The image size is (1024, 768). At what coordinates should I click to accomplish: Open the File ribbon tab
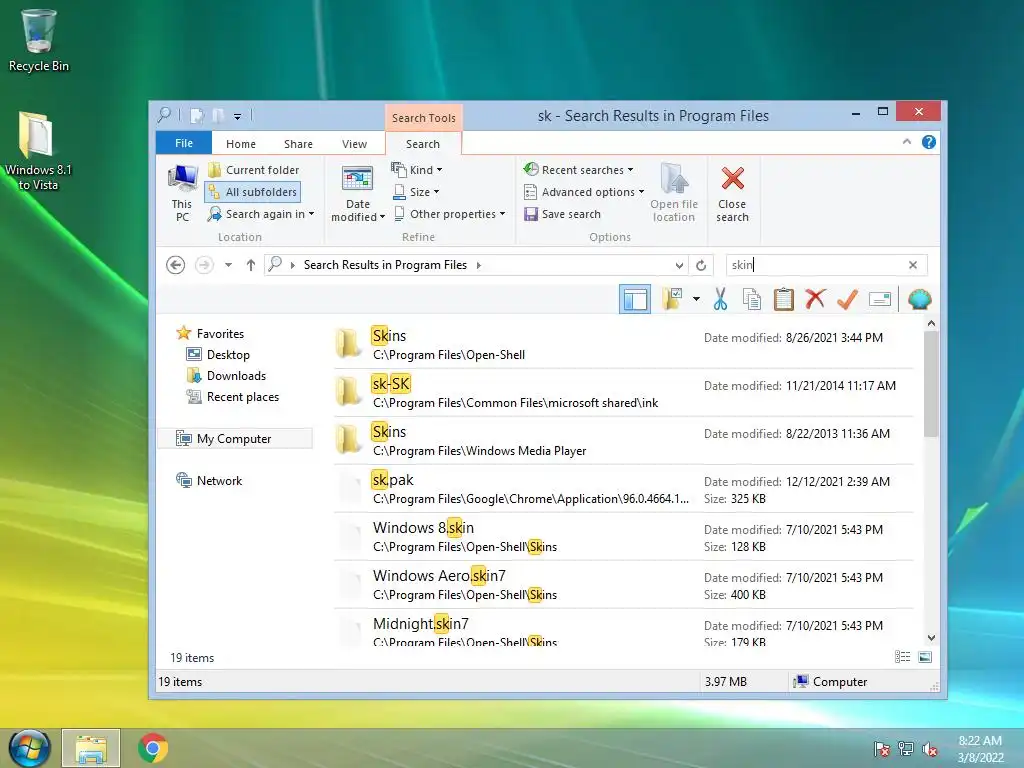184,143
